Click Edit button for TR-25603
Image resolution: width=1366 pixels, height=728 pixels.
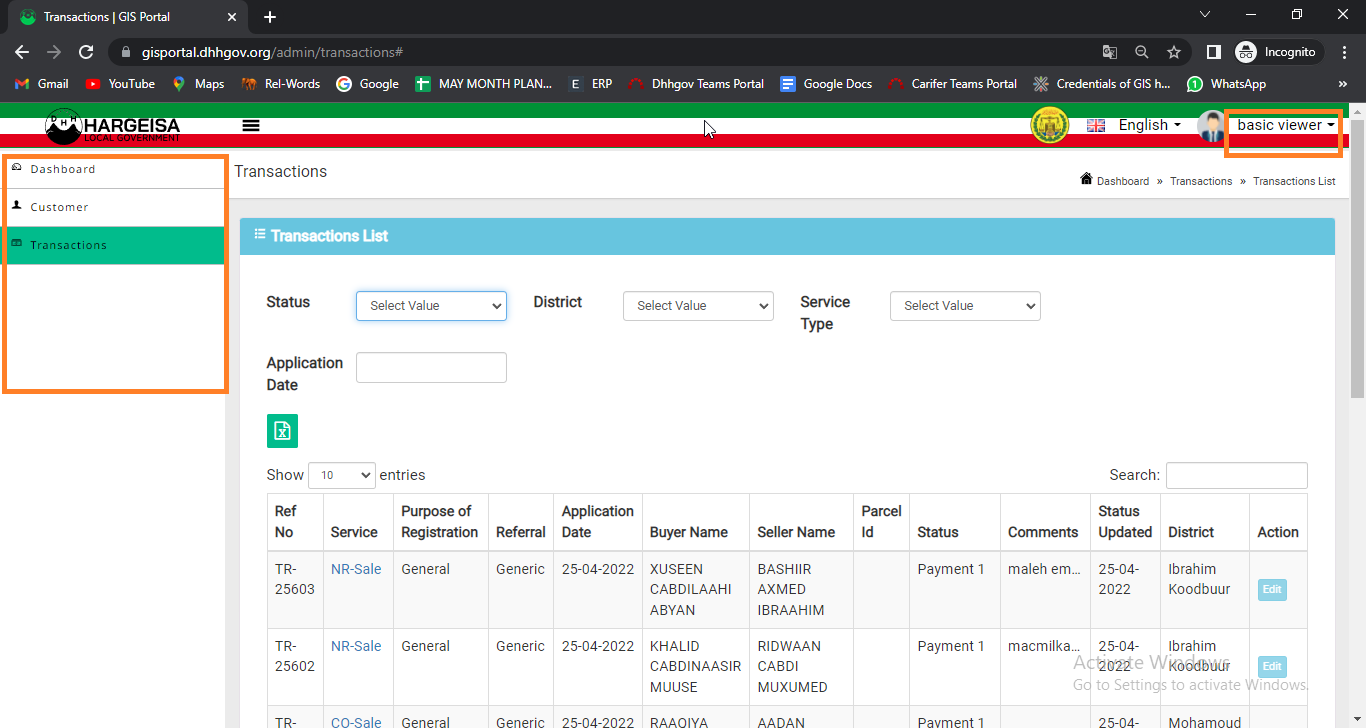tap(1272, 590)
